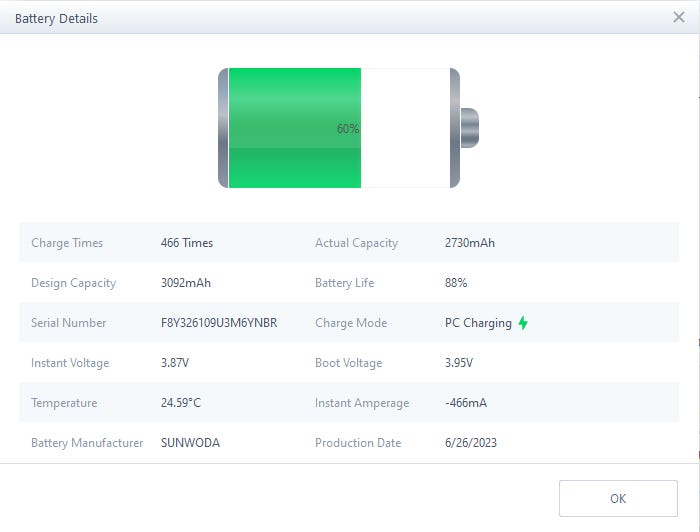
Task: Click the Production Date label
Action: (x=358, y=443)
